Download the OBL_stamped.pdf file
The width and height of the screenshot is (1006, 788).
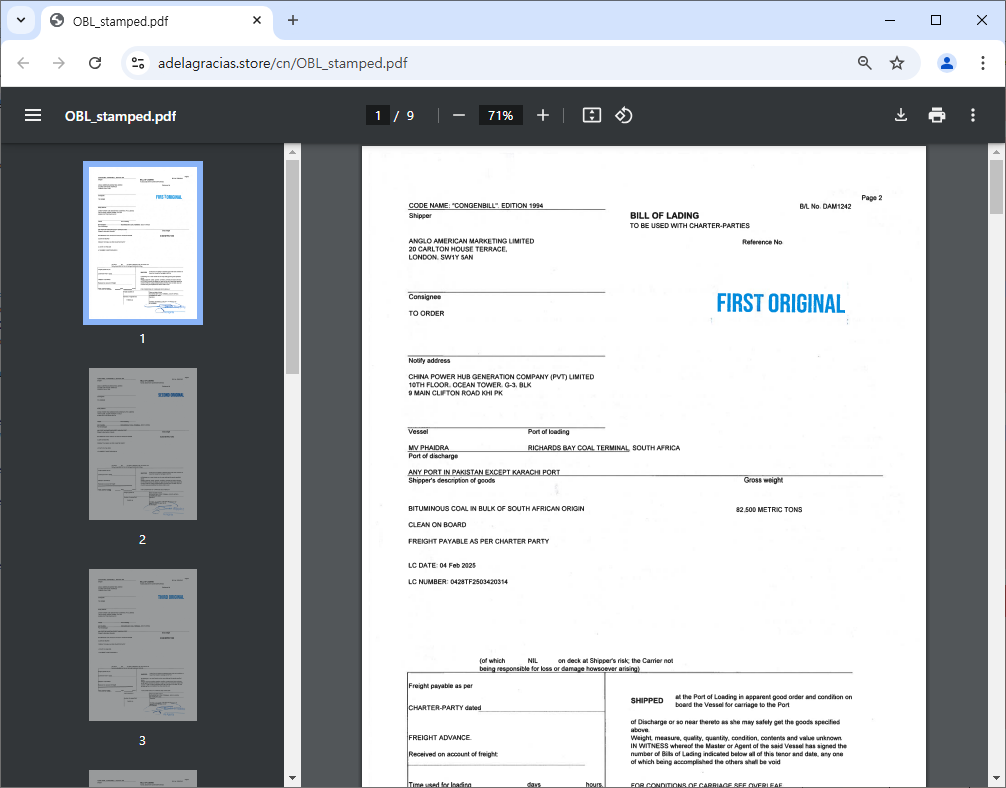click(901, 116)
